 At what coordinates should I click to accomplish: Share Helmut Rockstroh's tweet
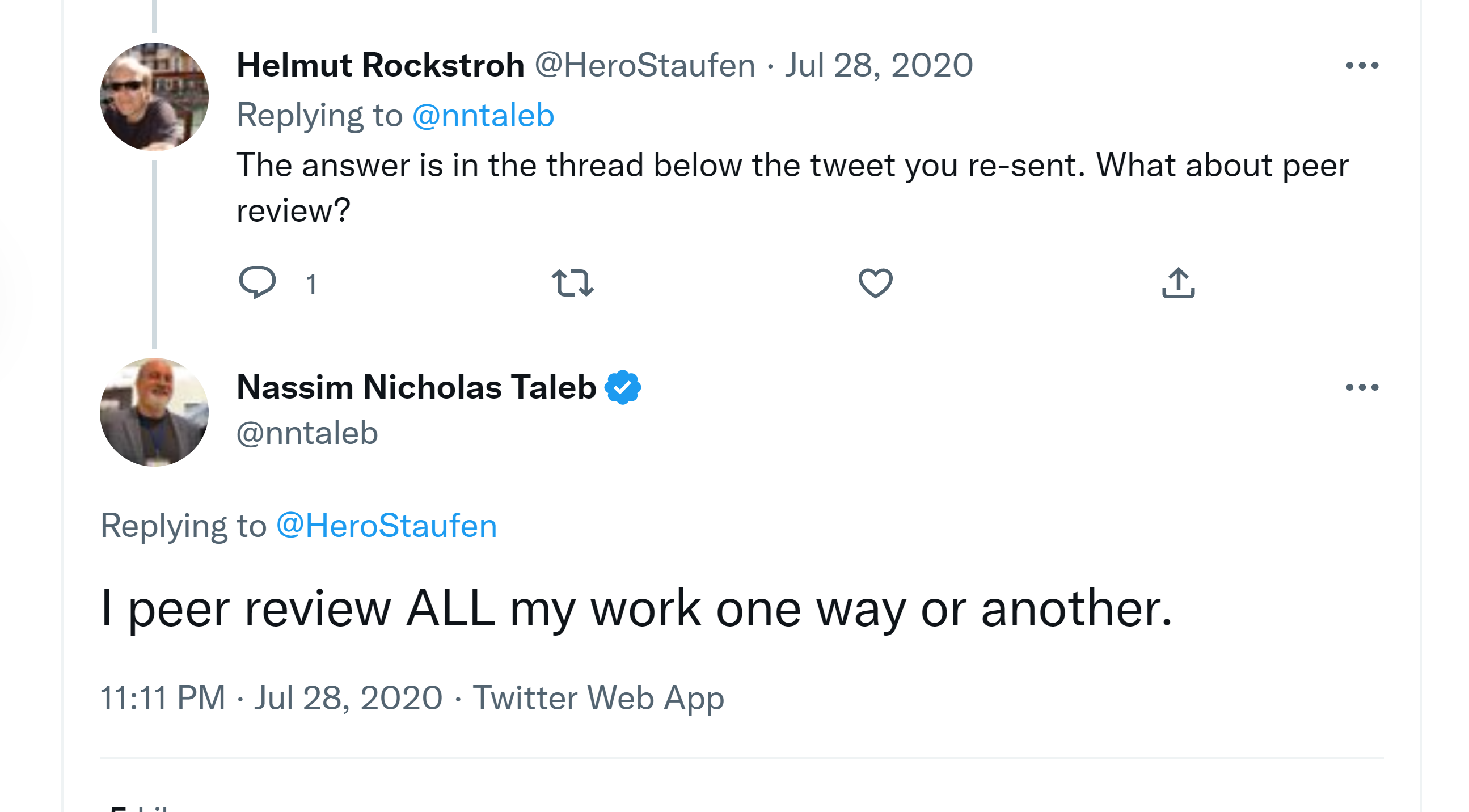pos(1178,283)
